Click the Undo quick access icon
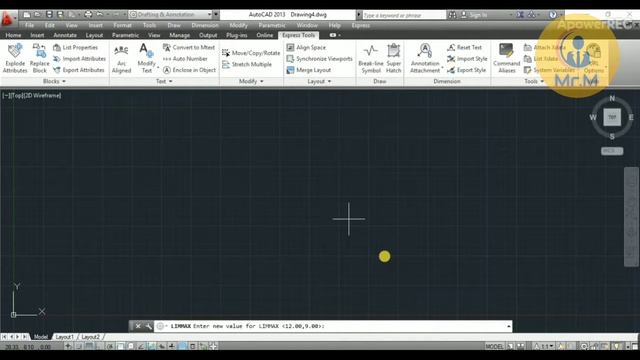Image resolution: width=640 pixels, height=360 pixels. [99, 15]
